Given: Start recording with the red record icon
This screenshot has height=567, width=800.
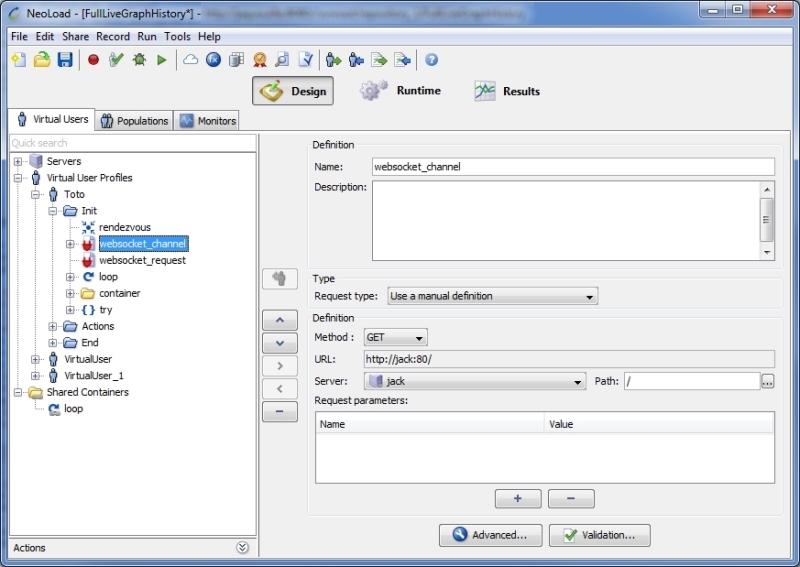Looking at the screenshot, I should (93, 60).
